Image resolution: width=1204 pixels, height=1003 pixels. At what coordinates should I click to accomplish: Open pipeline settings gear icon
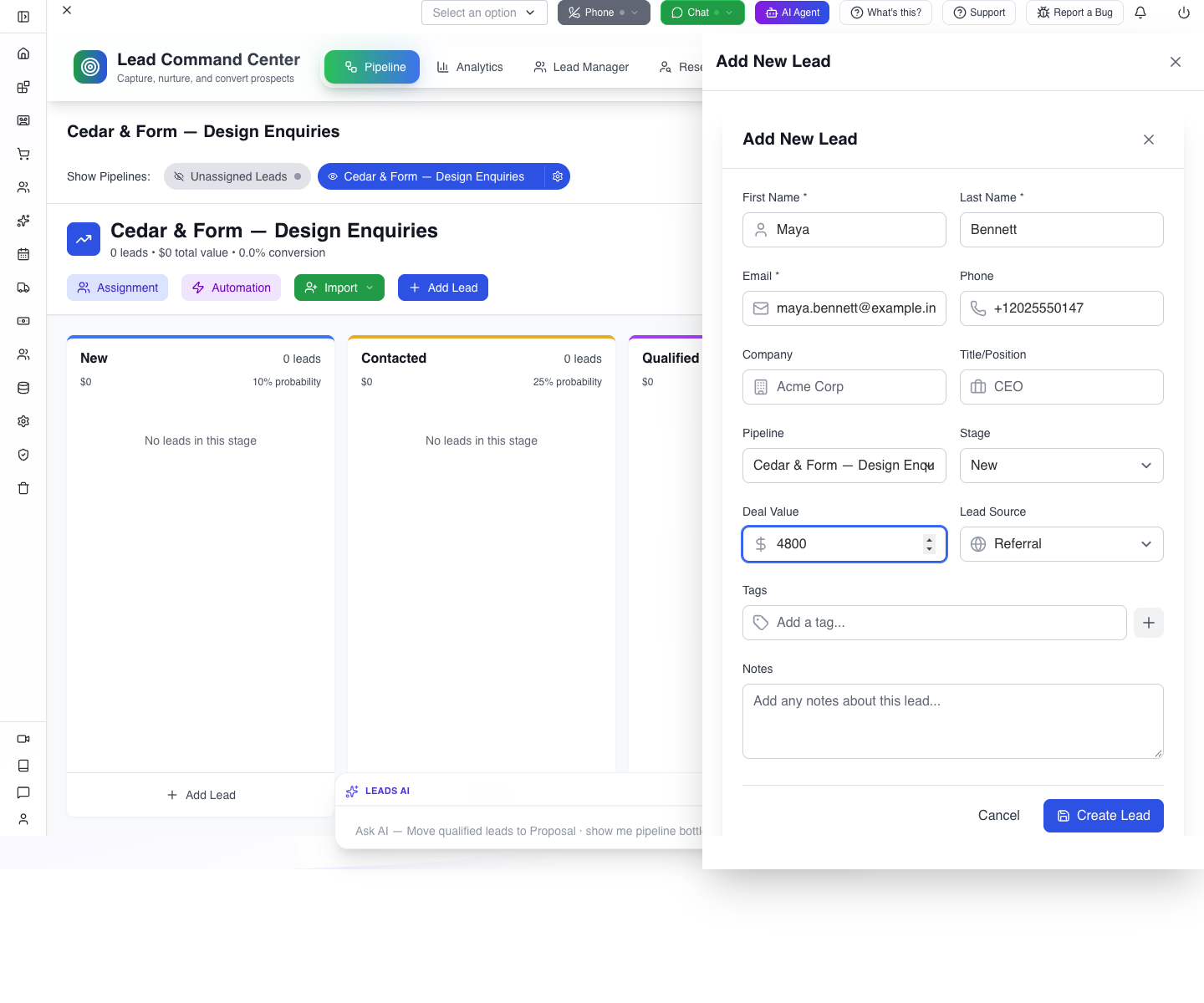tap(558, 176)
